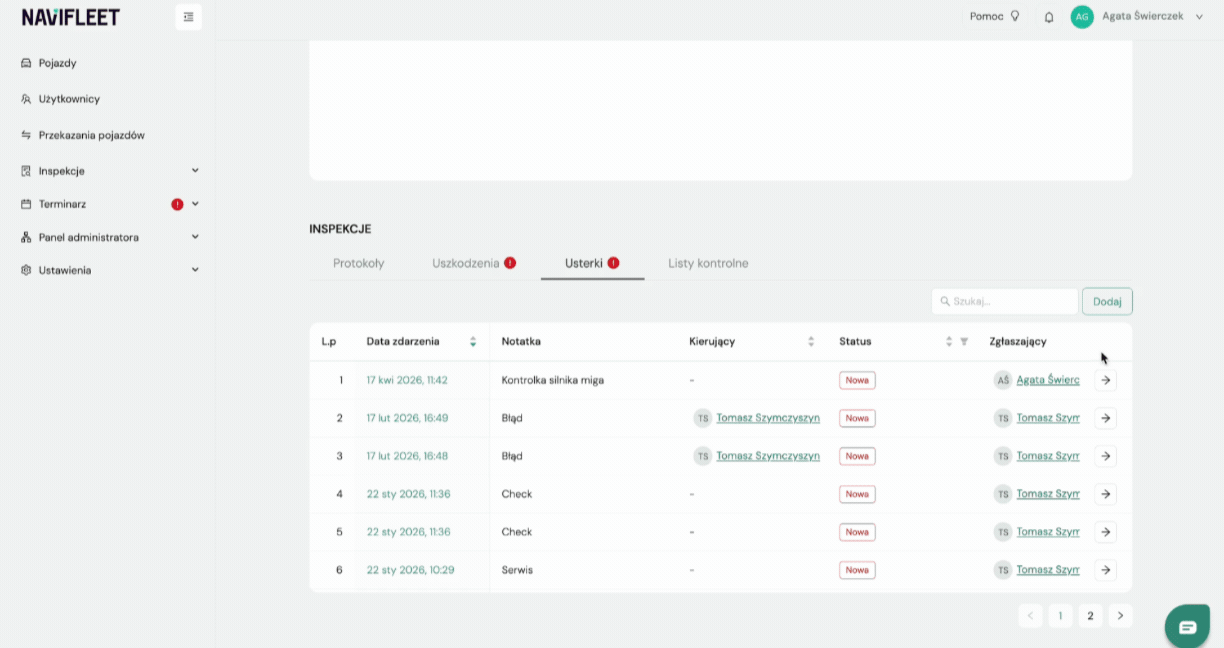Image resolution: width=1224 pixels, height=648 pixels.
Task: Click Nowa status badge in row 1
Action: coord(857,380)
